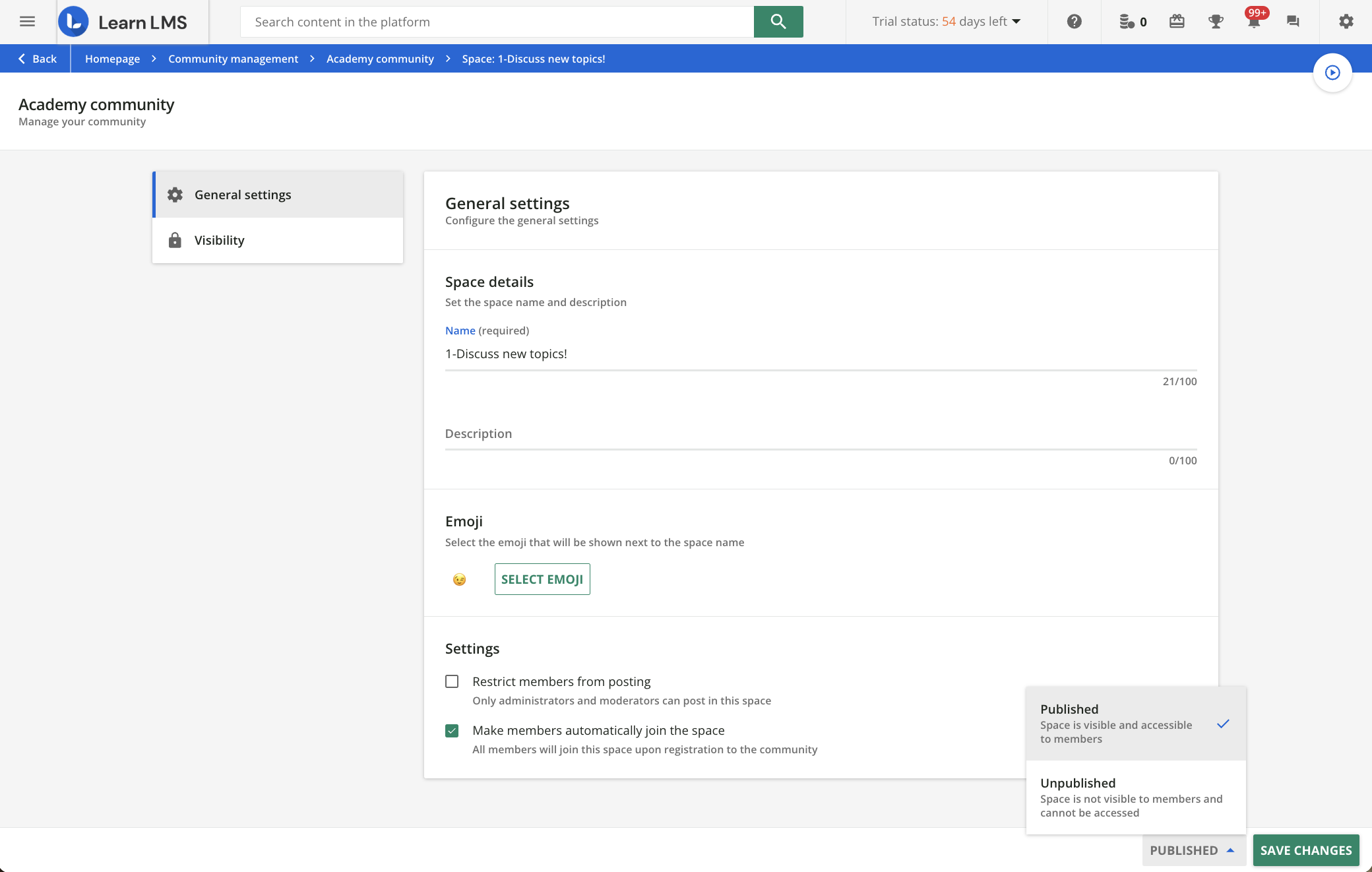This screenshot has height=872, width=1372.
Task: Click the 0/100 description counter
Action: [1183, 460]
